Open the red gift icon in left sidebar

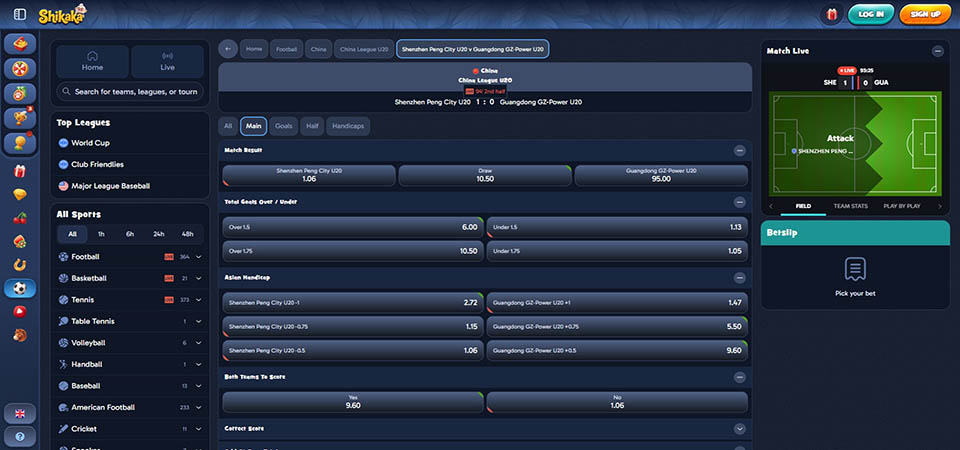[x=20, y=171]
